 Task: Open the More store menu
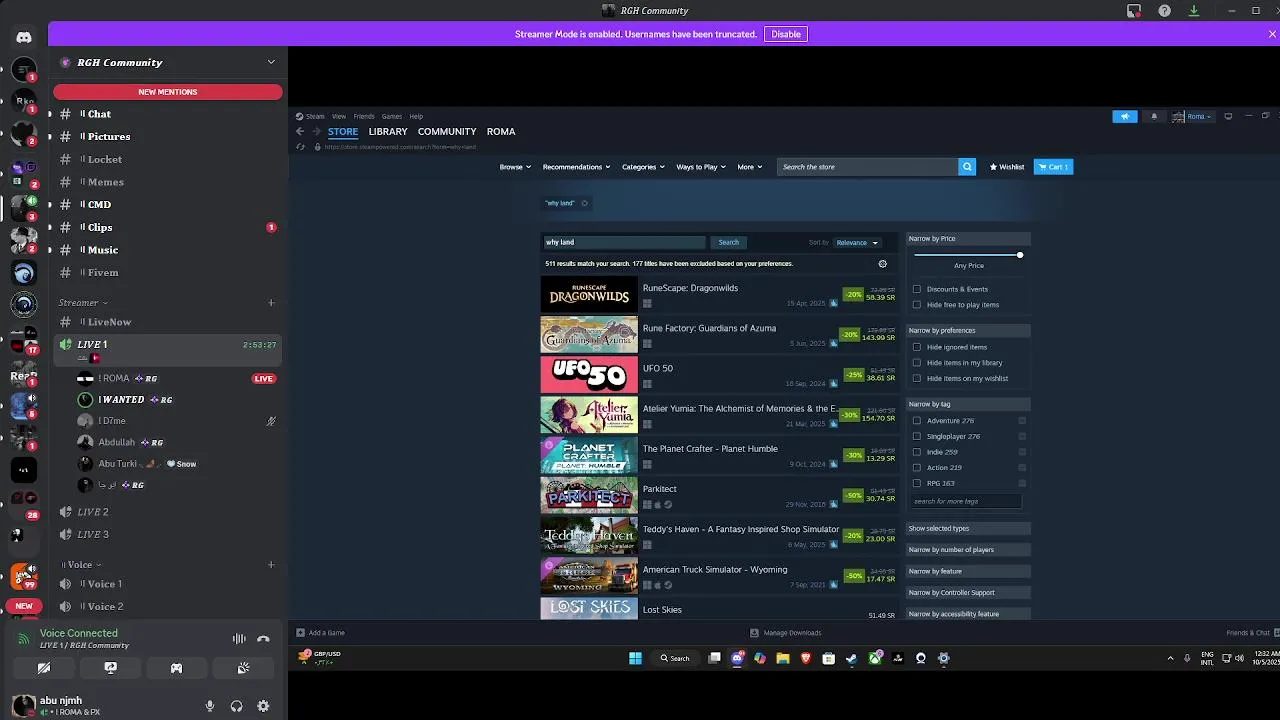749,167
